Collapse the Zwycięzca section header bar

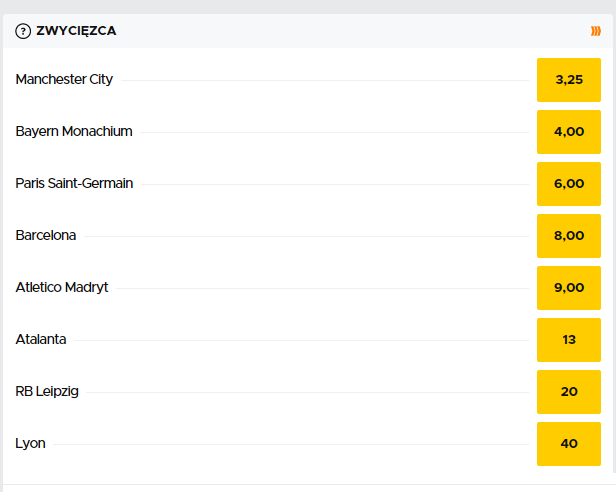point(308,31)
